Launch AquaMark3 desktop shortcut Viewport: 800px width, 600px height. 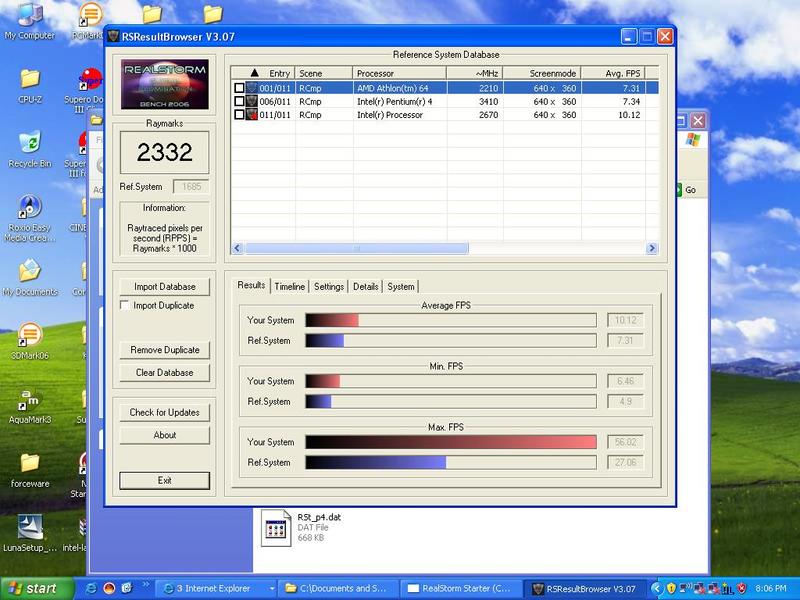(30, 406)
